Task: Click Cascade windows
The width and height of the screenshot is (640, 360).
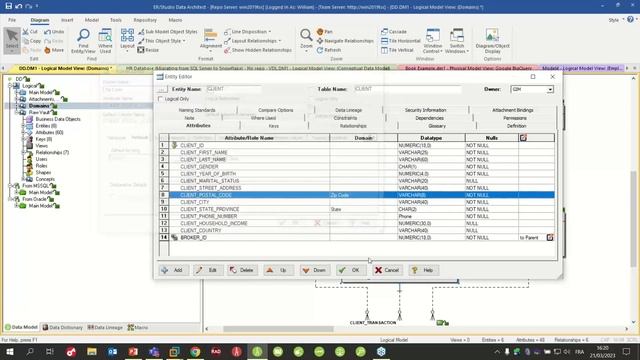Action: tap(394, 31)
